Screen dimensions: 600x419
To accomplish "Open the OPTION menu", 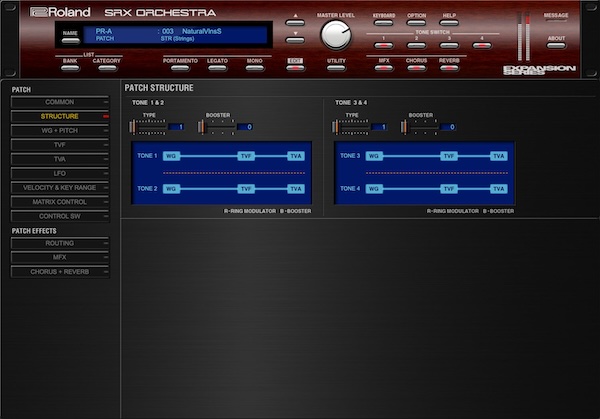I will pos(416,23).
